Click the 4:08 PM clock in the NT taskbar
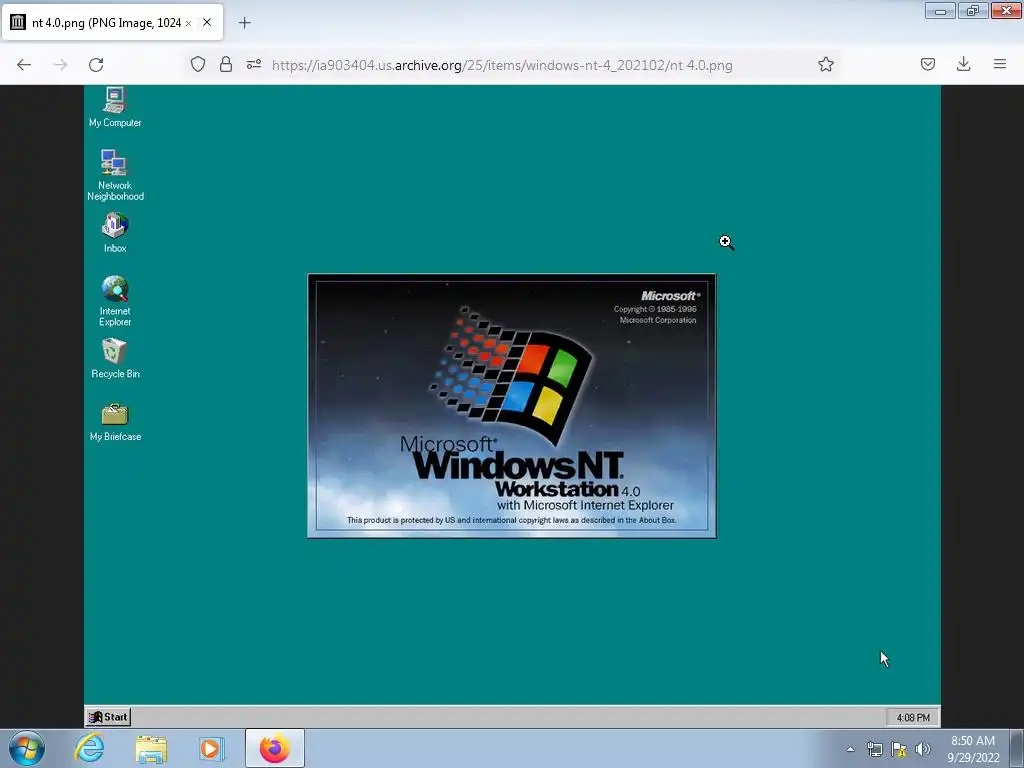 913,717
